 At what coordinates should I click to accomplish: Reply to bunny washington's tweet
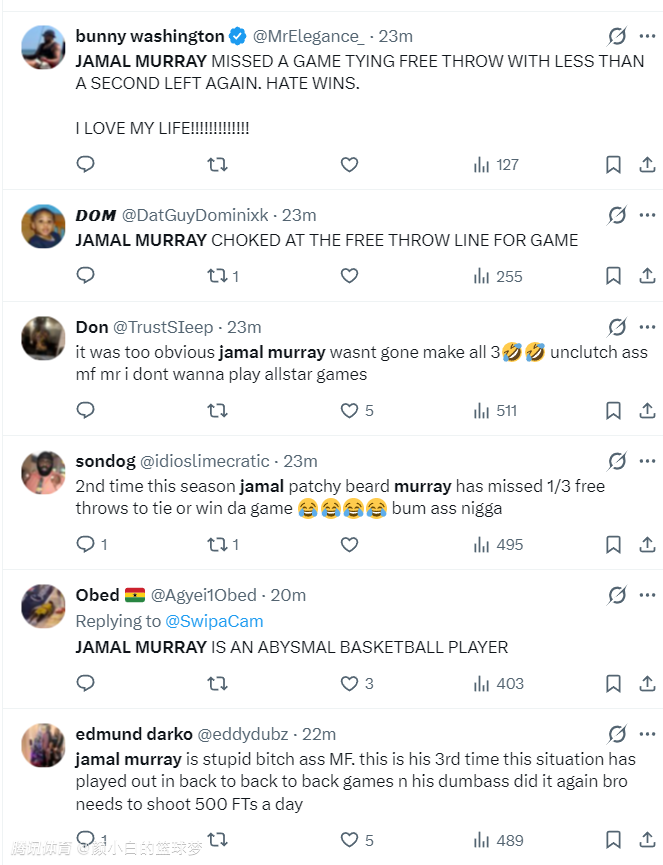tap(86, 165)
